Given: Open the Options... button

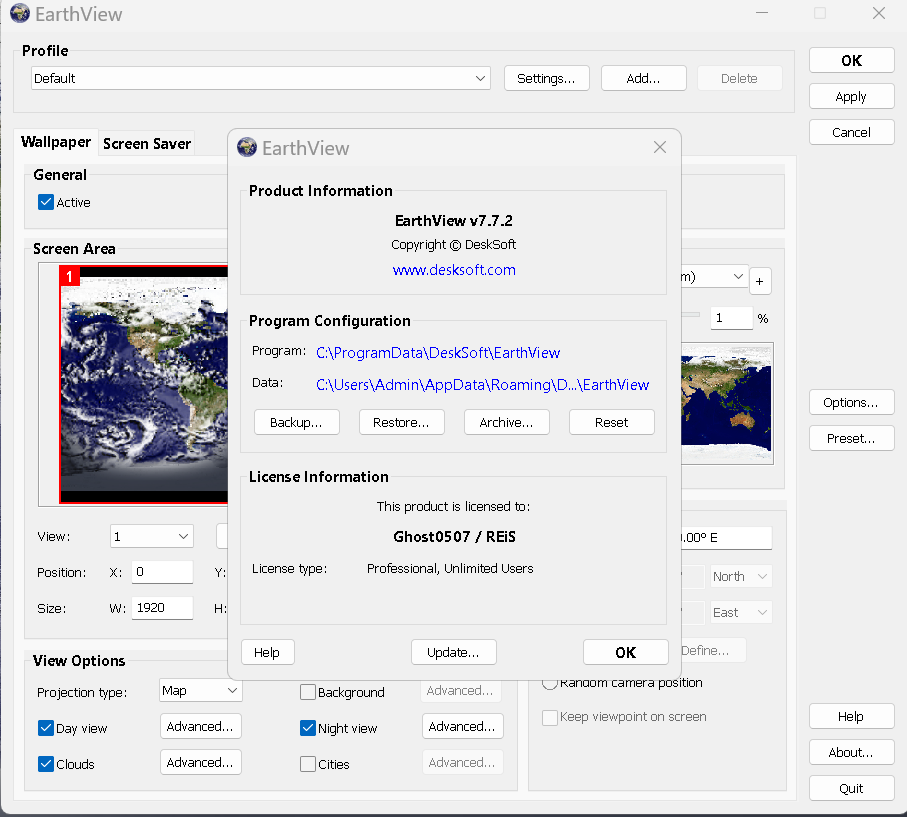Looking at the screenshot, I should point(851,402).
